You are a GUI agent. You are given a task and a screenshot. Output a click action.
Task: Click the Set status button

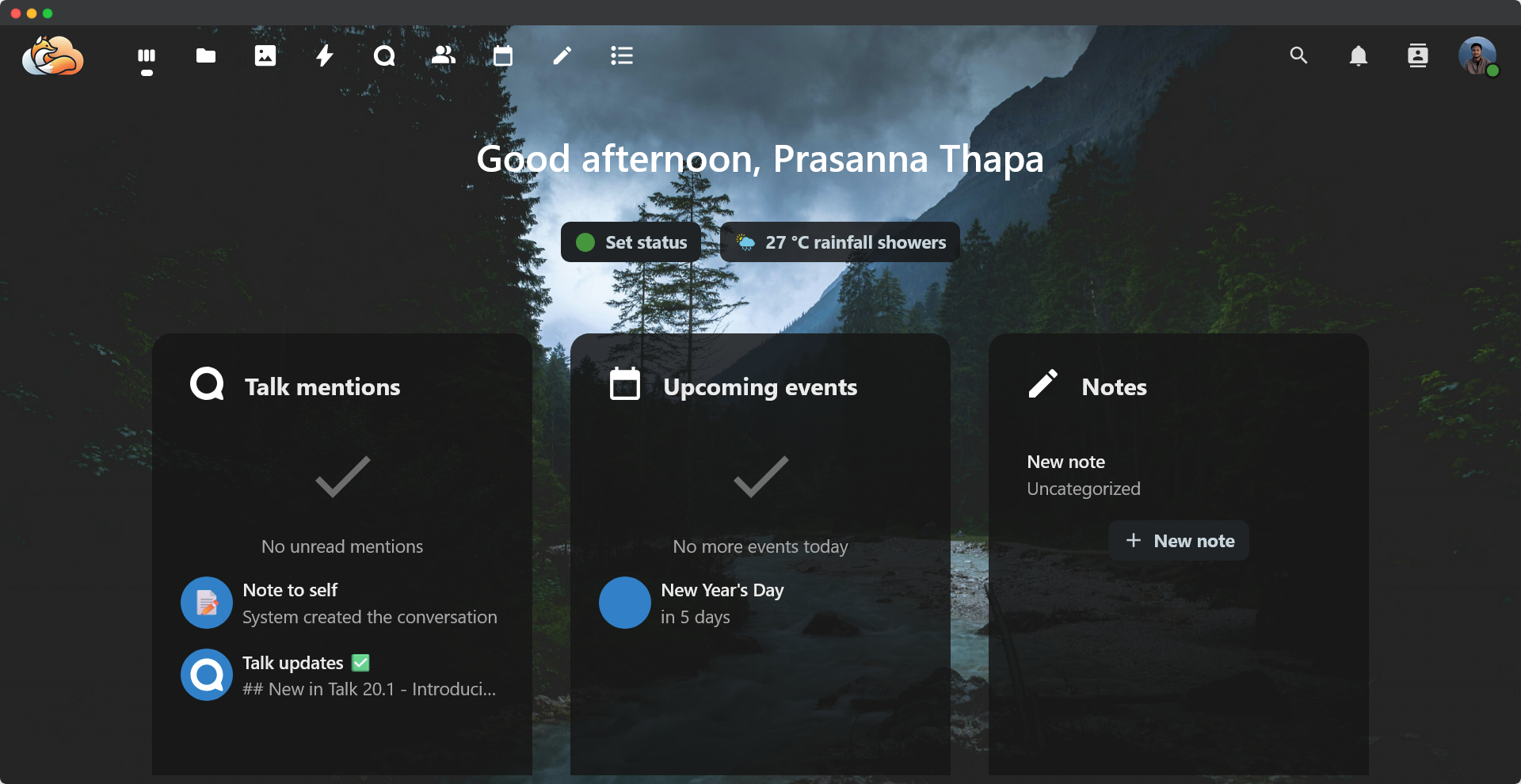tap(631, 242)
